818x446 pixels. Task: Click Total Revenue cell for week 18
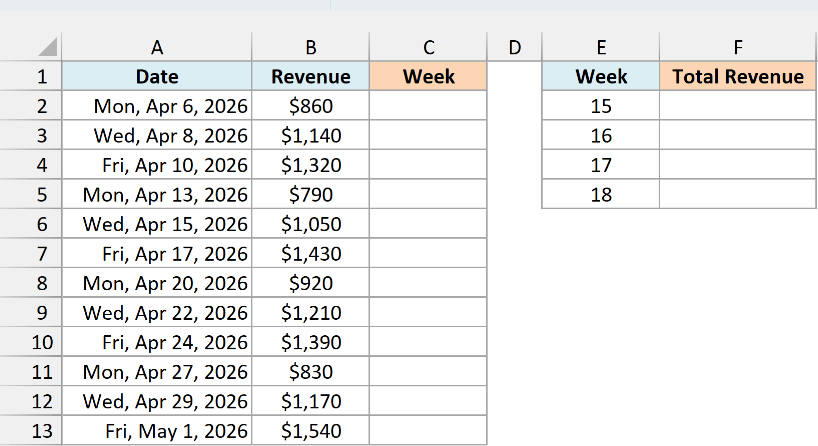[x=738, y=195]
